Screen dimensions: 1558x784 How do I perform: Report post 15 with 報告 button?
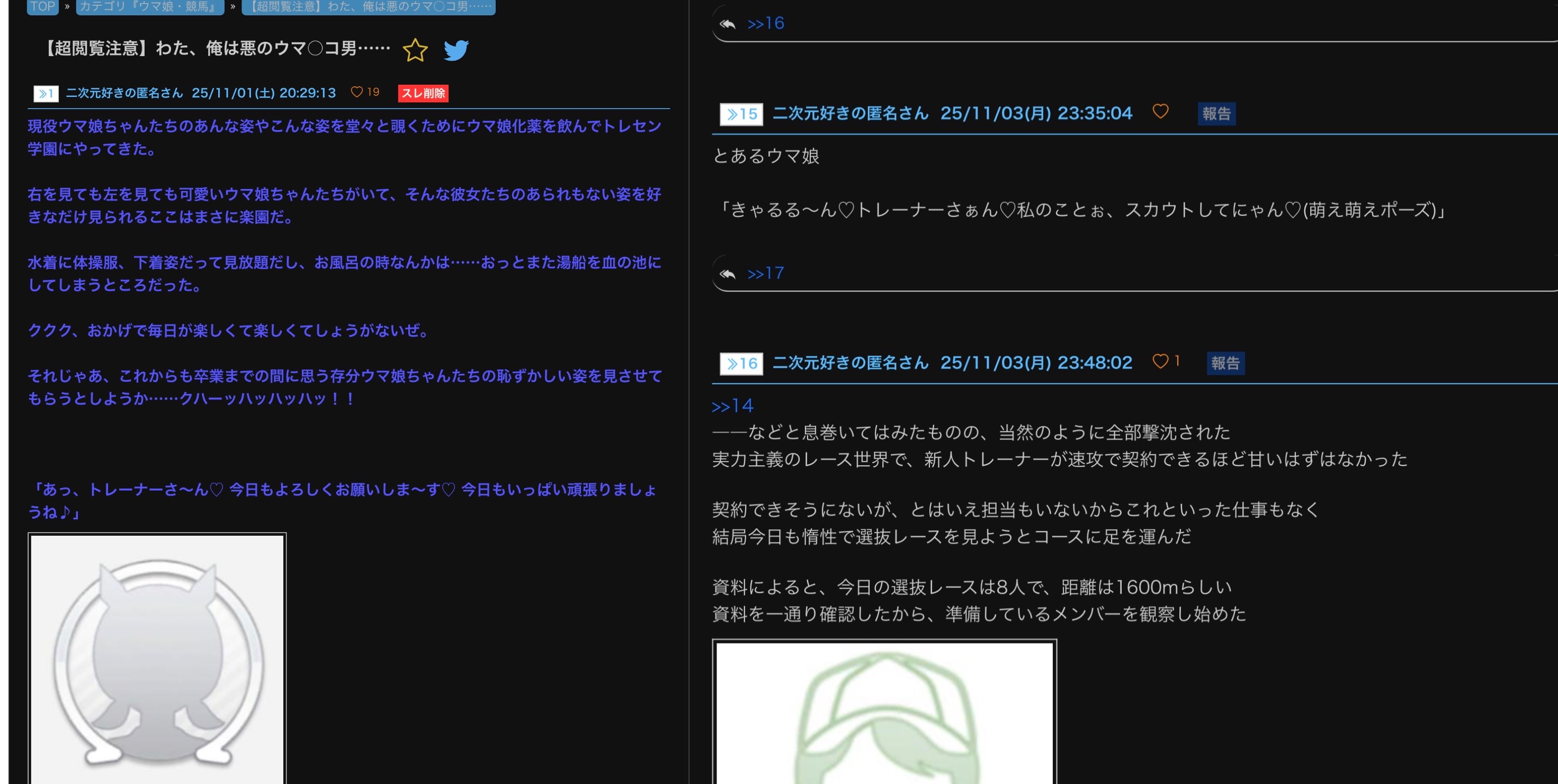(x=1216, y=114)
